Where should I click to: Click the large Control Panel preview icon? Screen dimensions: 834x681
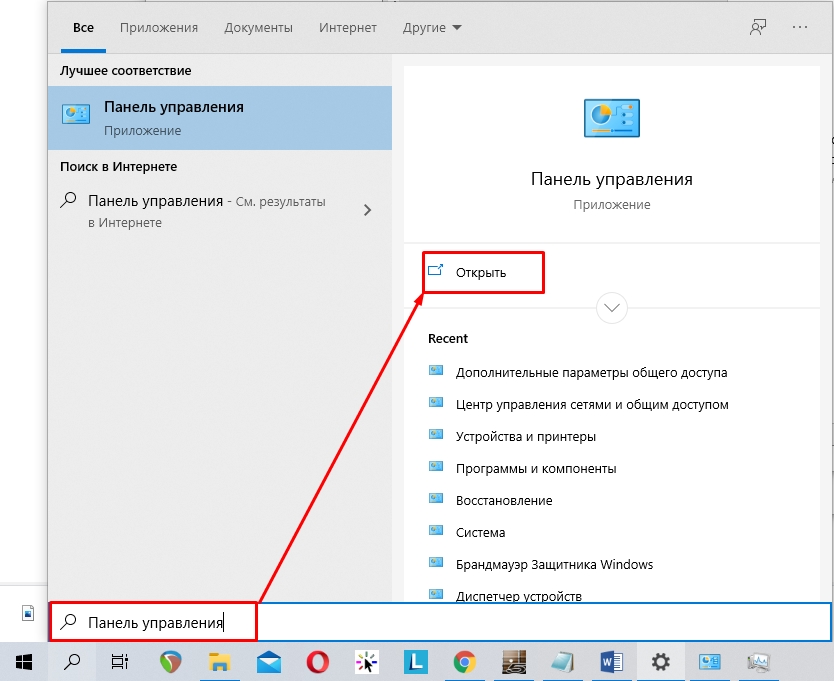[x=612, y=118]
